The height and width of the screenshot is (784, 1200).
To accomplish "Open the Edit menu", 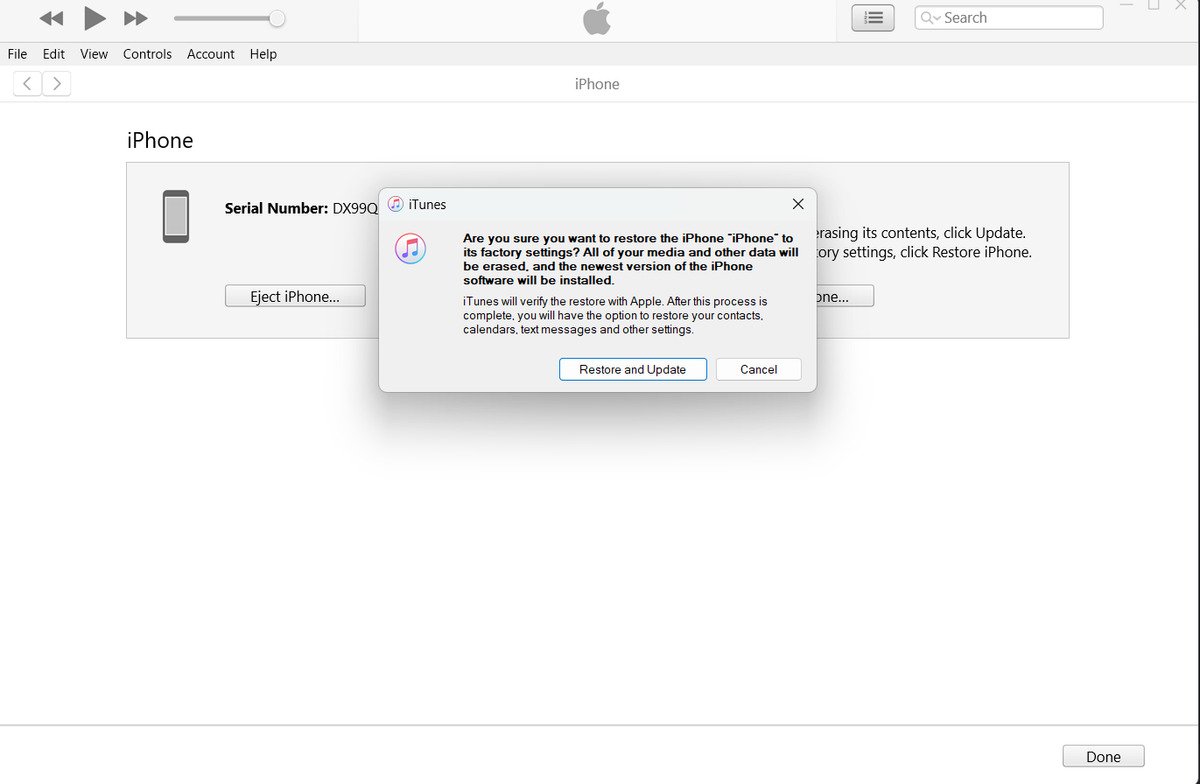I will coord(54,54).
